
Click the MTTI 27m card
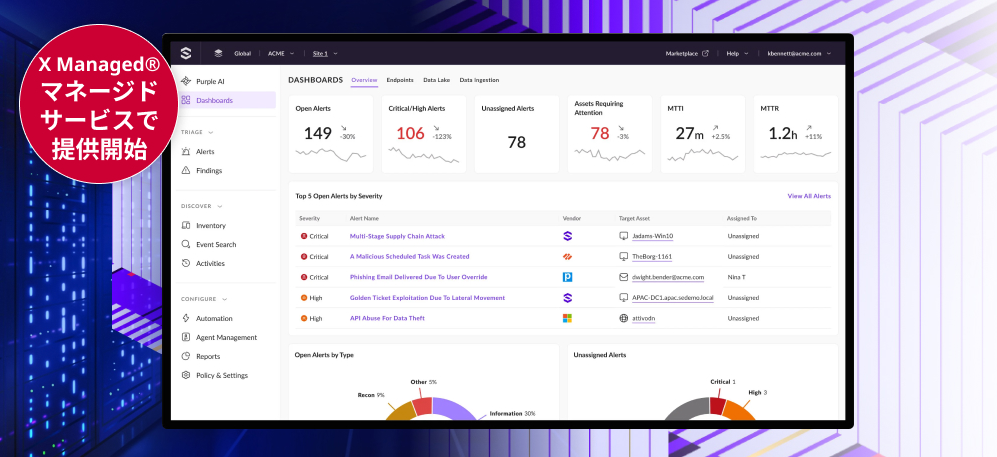pyautogui.click(x=703, y=134)
